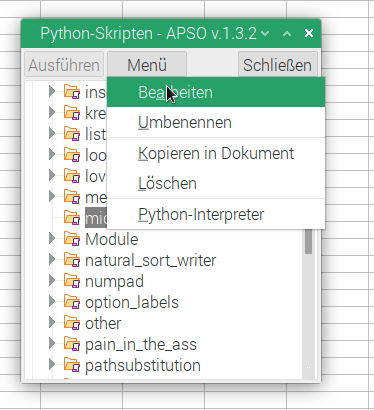Click folder icon next to lov
374x410 pixels.
72,176
